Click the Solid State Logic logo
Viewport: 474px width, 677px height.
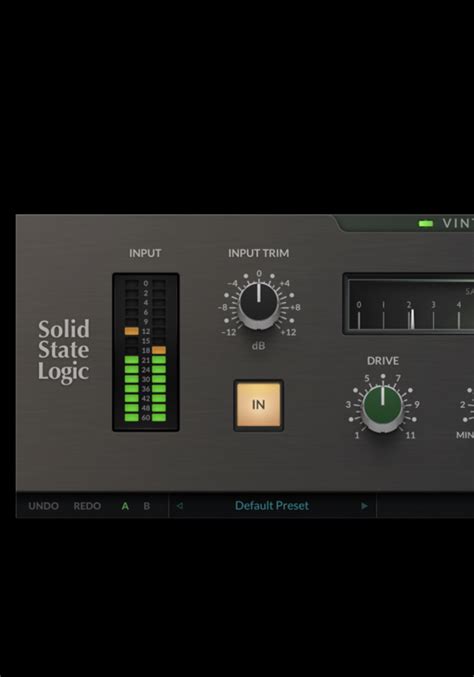pos(63,351)
